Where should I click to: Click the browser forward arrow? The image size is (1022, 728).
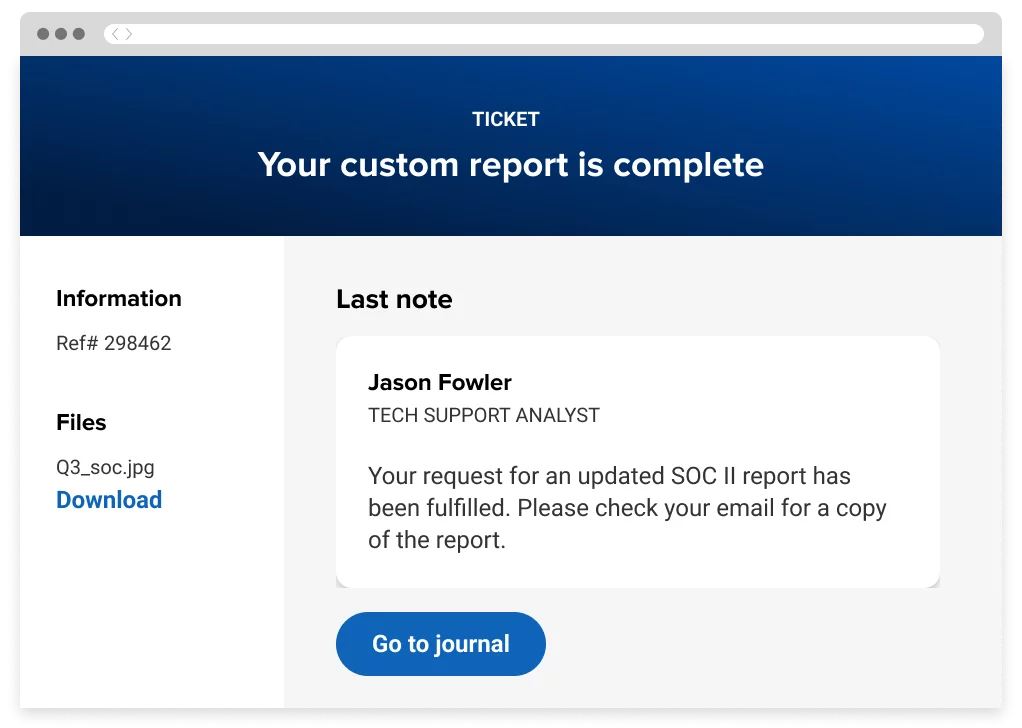pos(129,34)
